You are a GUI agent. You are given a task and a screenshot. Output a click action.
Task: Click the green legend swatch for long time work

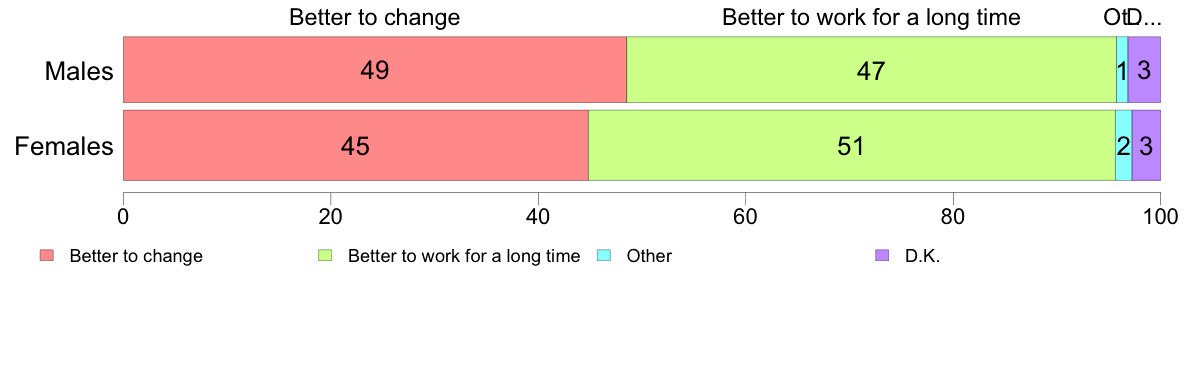tap(325, 256)
